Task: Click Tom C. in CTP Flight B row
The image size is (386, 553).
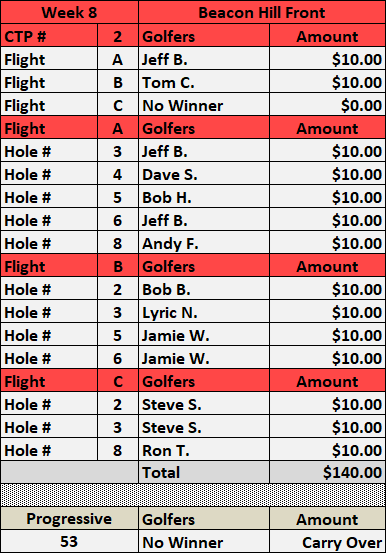Action: 204,82
